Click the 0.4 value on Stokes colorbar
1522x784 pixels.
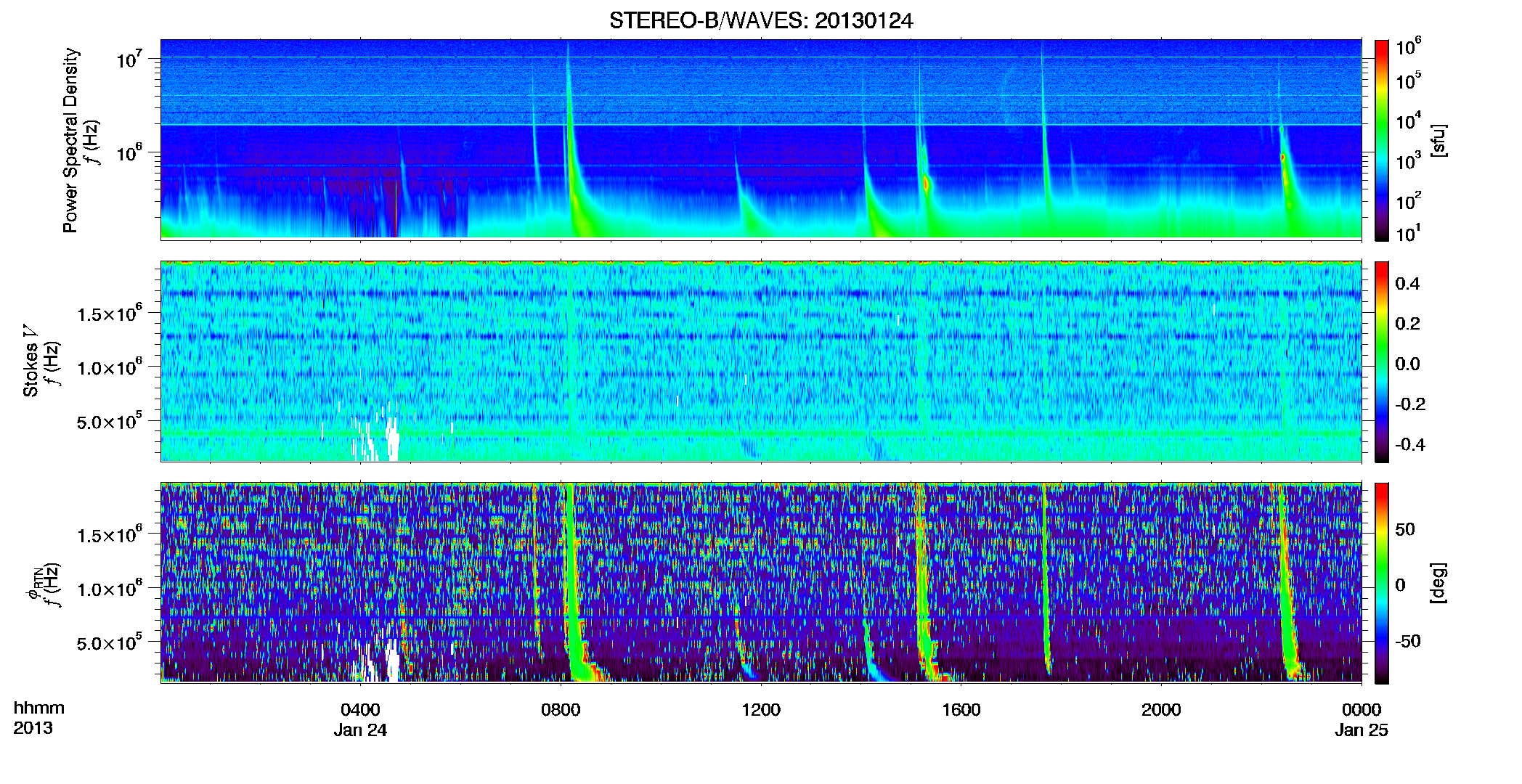click(x=1407, y=284)
